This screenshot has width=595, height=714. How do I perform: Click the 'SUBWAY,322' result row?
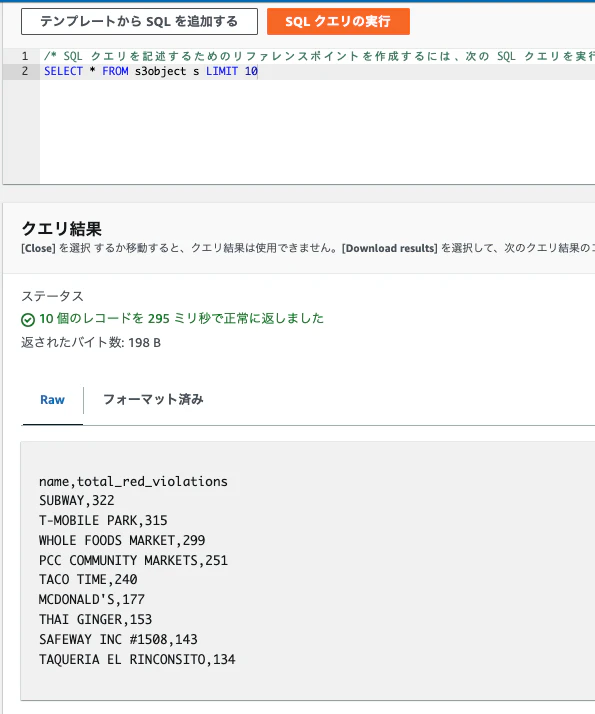point(76,500)
